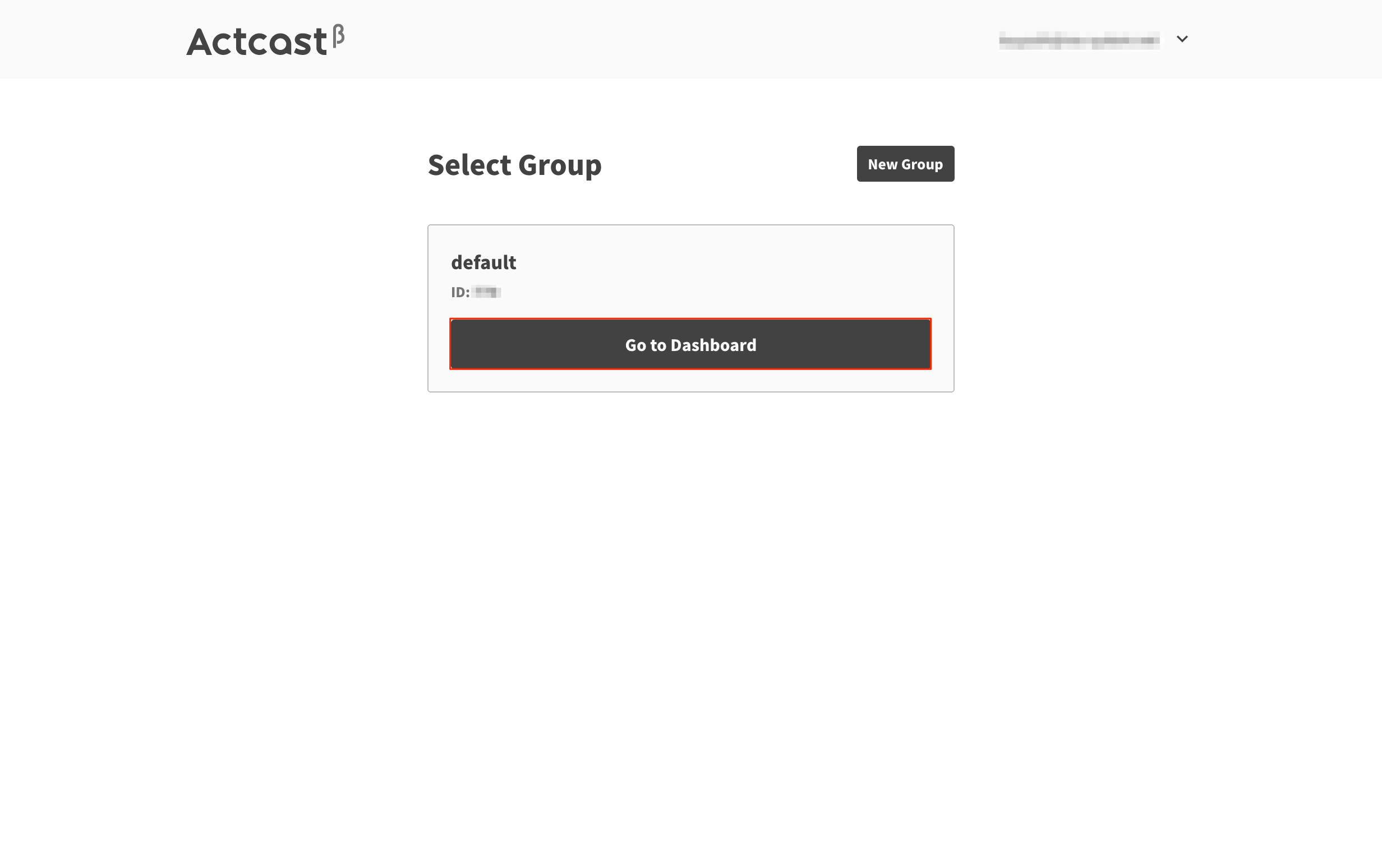Select the default group name text

[x=483, y=262]
